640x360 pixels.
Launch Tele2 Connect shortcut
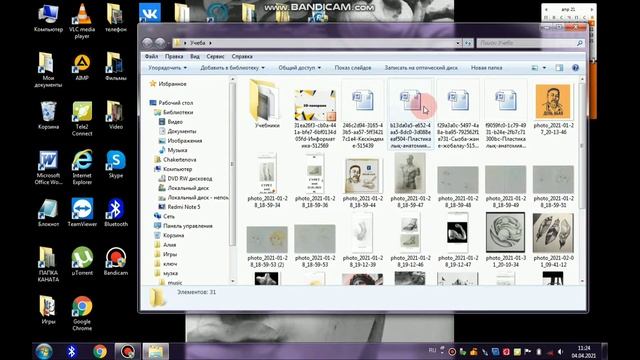click(x=82, y=119)
